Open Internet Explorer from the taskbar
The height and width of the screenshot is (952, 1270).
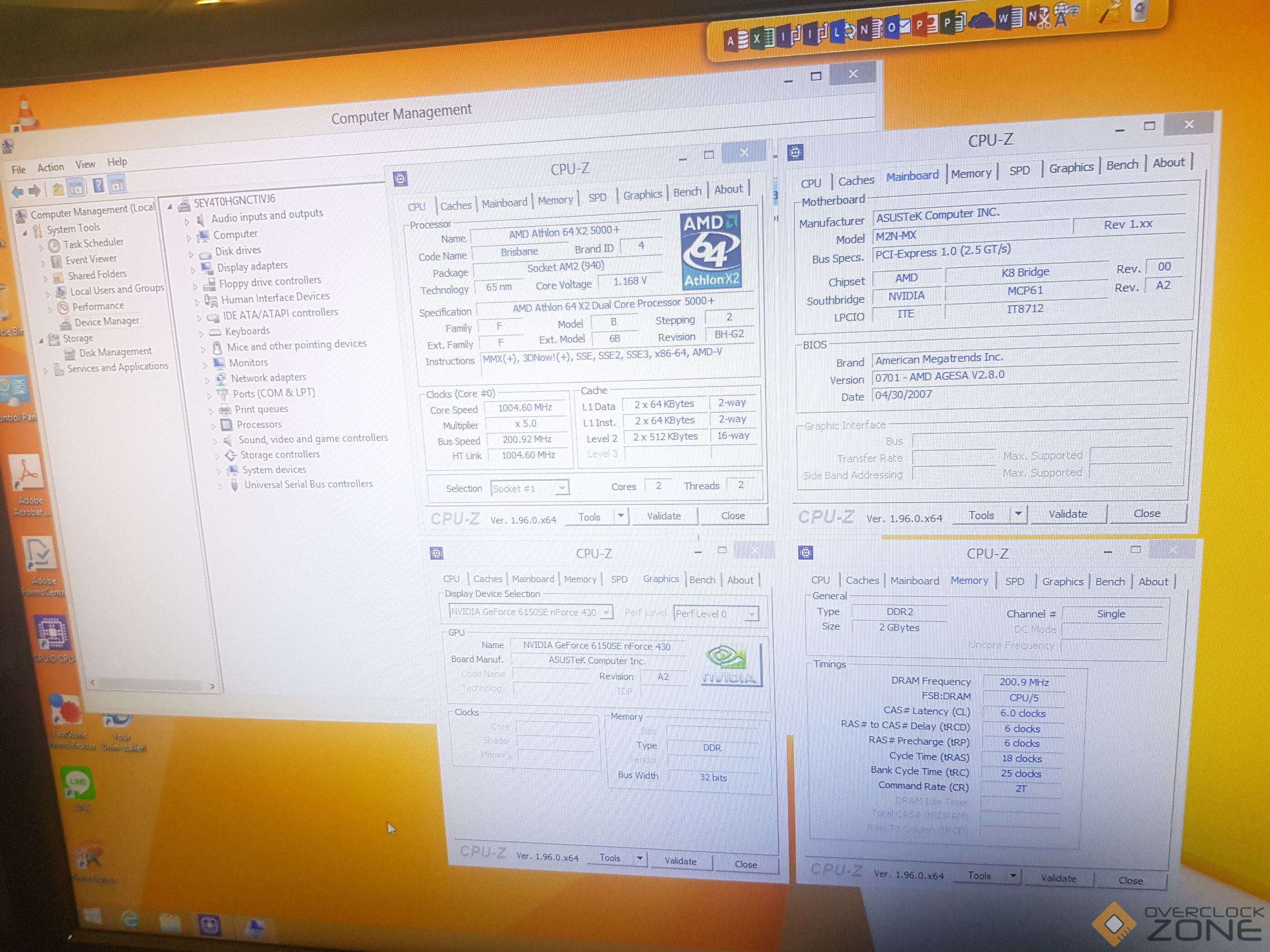pyautogui.click(x=131, y=920)
